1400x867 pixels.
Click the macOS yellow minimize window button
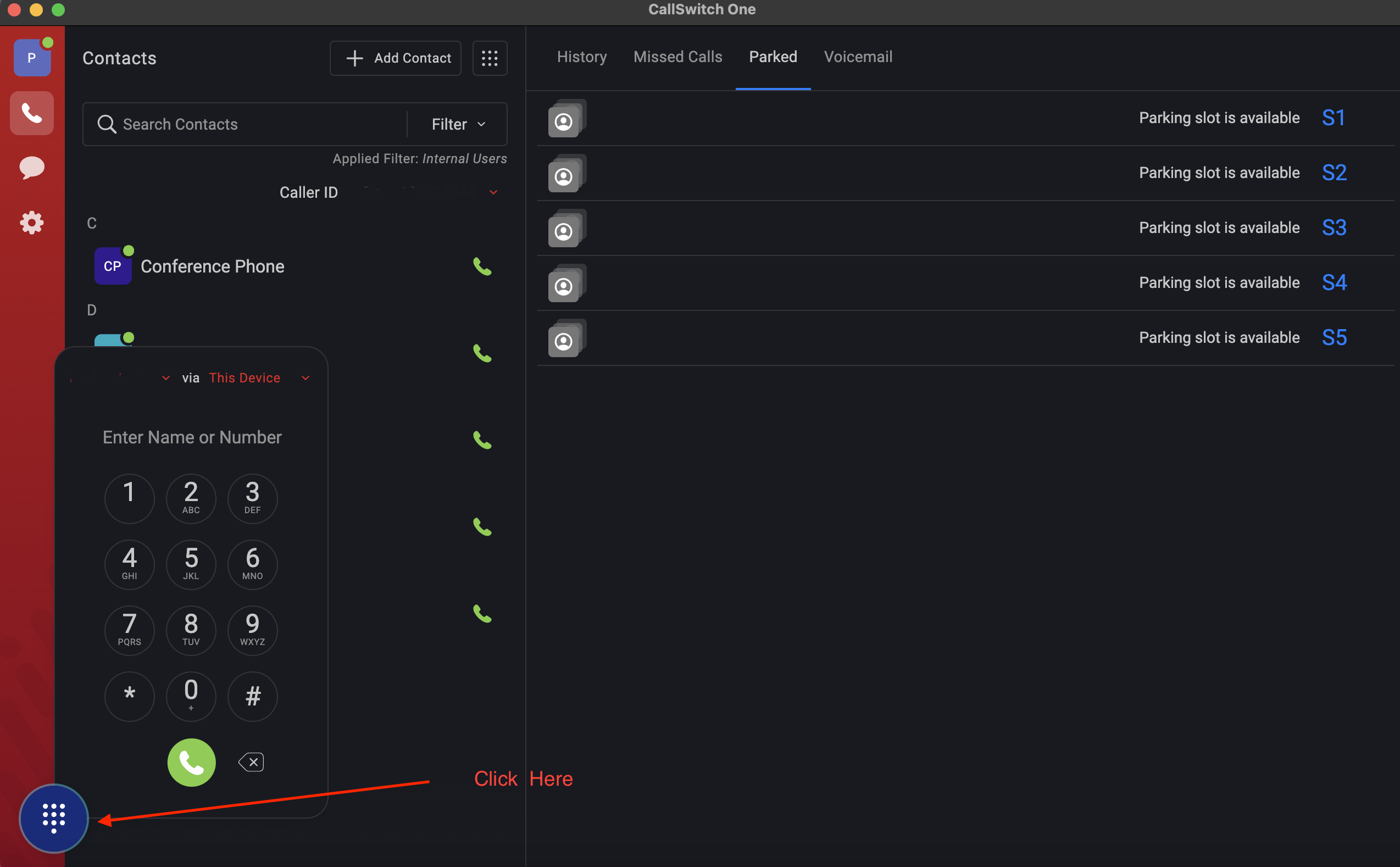36,10
